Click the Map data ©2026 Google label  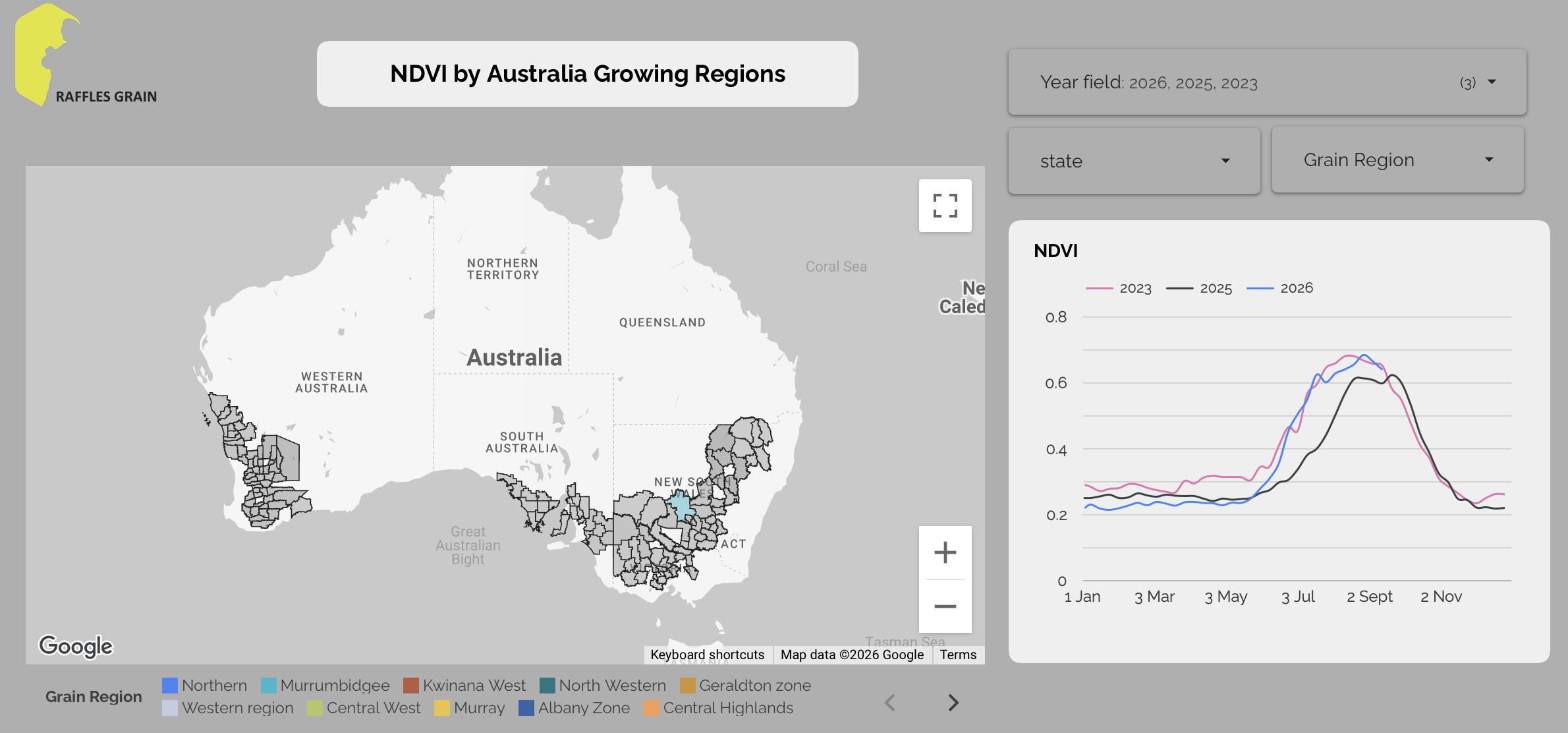(x=852, y=655)
